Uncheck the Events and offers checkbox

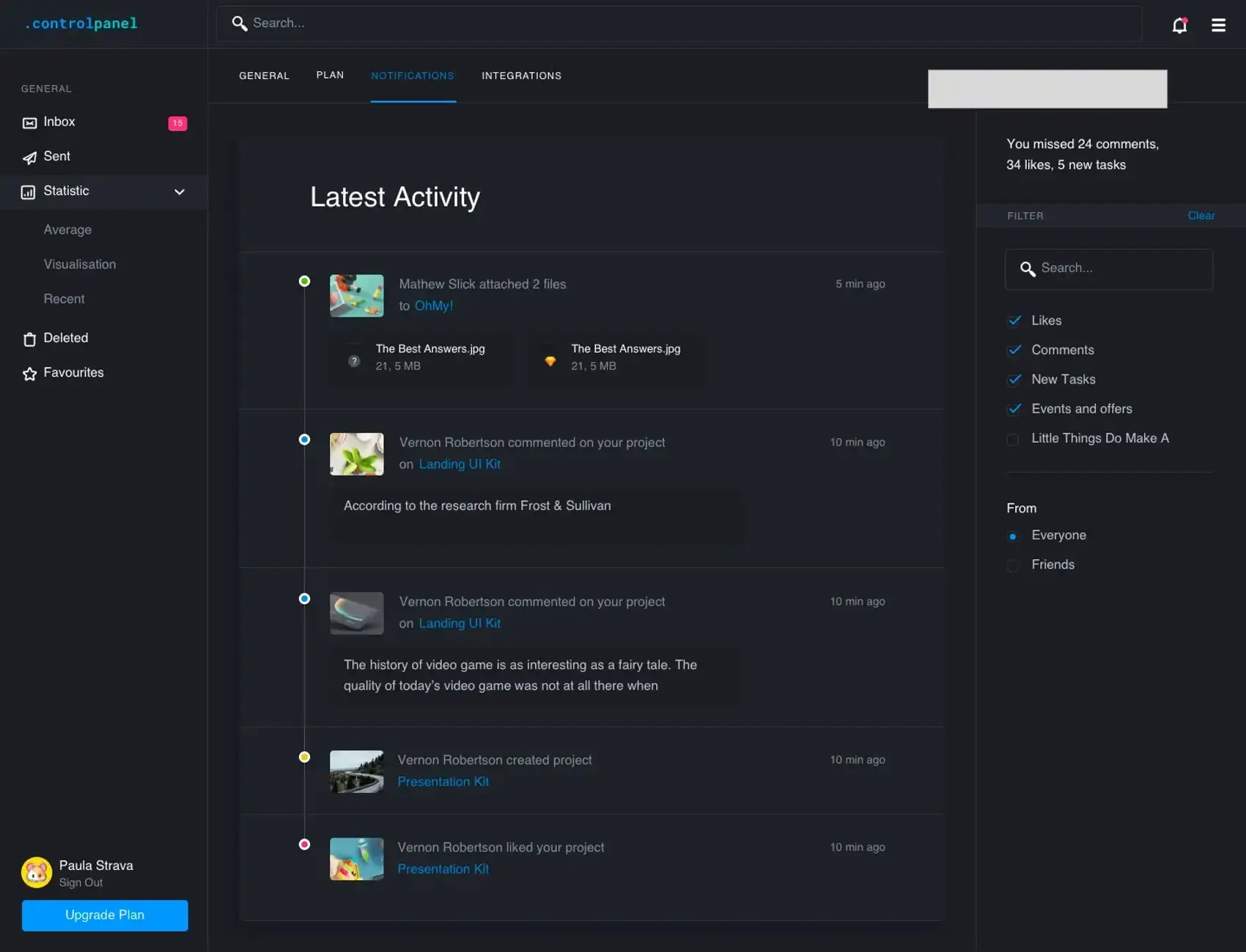(x=1014, y=409)
